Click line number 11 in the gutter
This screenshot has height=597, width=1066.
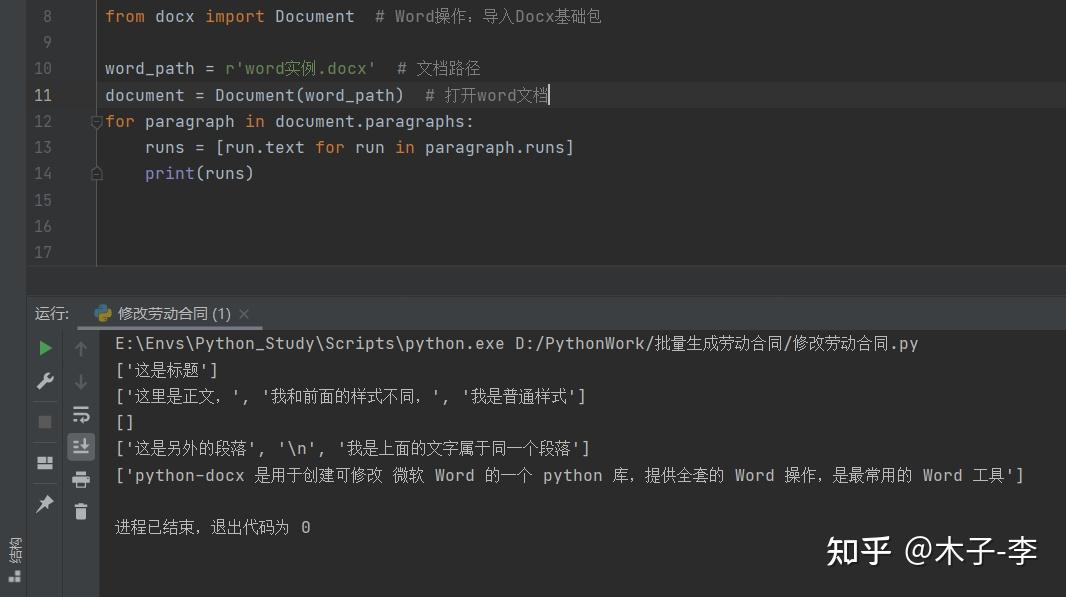(x=42, y=95)
